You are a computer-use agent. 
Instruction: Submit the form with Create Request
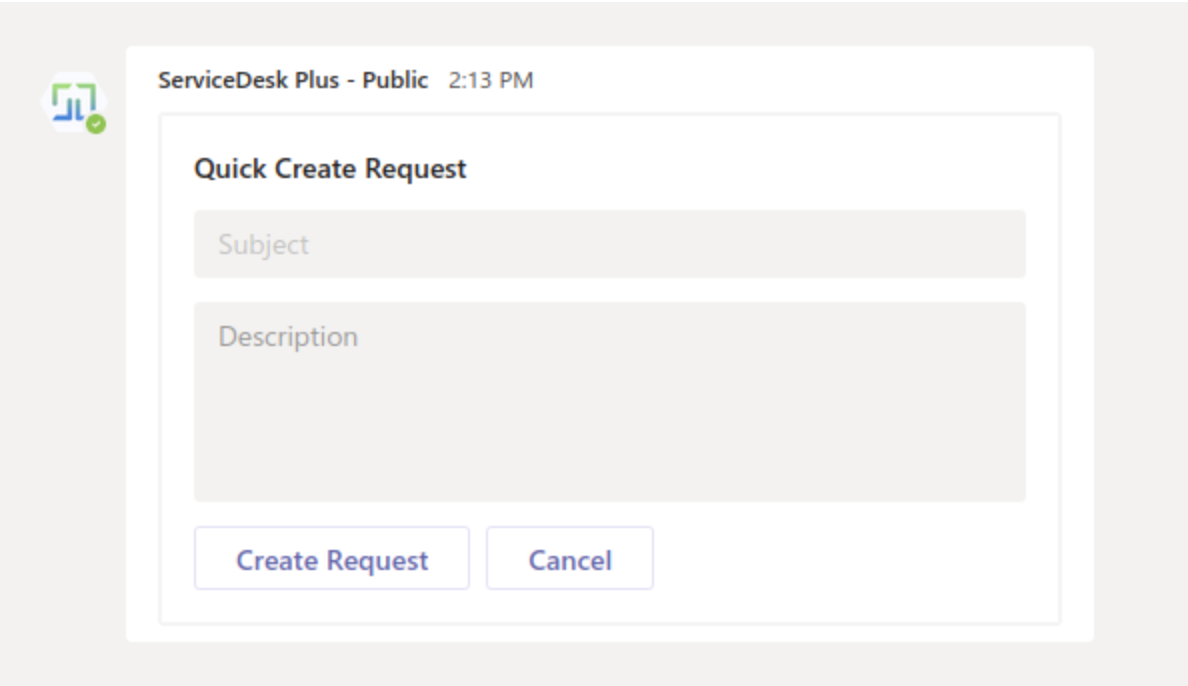point(331,558)
